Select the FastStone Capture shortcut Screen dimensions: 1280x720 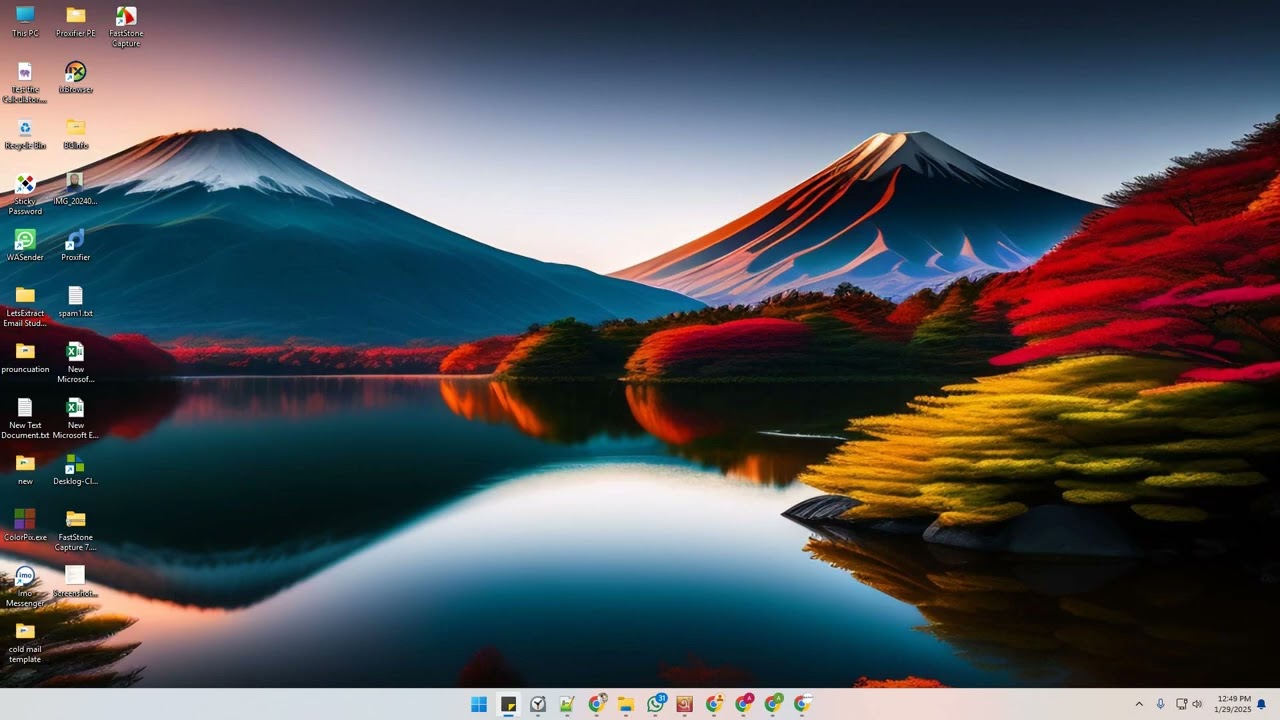126,26
